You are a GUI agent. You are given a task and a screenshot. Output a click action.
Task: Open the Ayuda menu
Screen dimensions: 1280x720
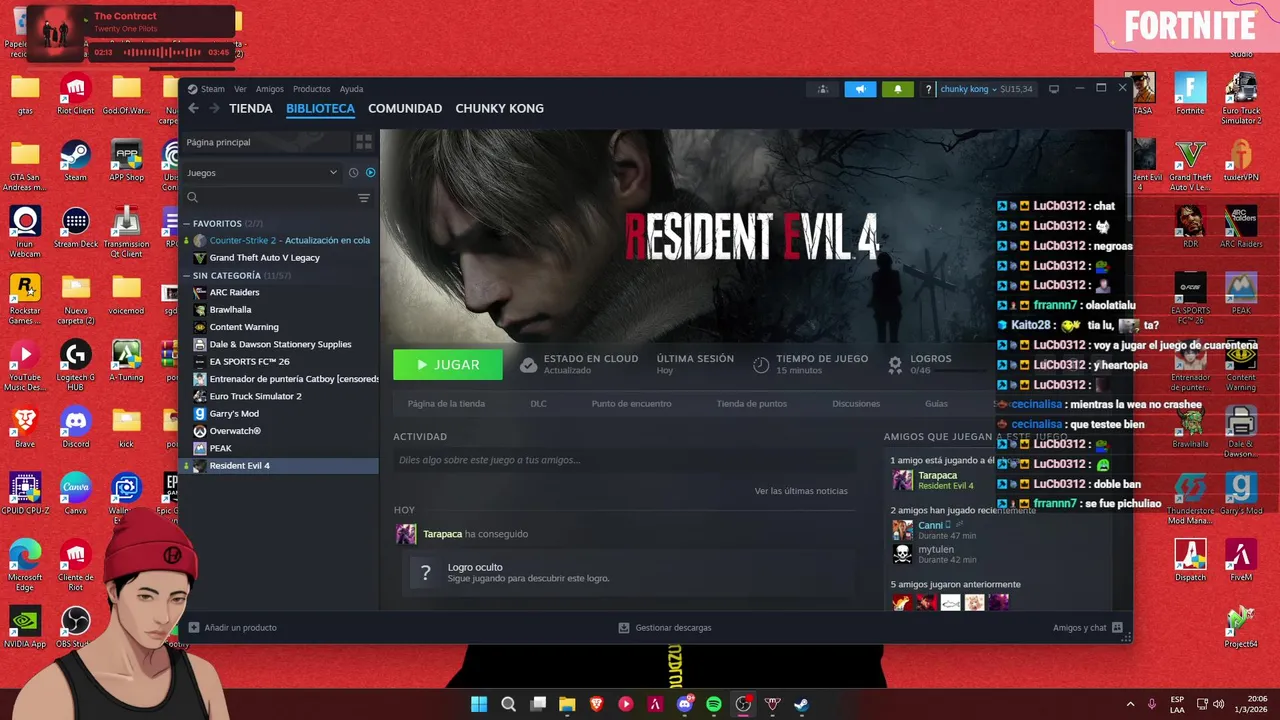click(351, 89)
